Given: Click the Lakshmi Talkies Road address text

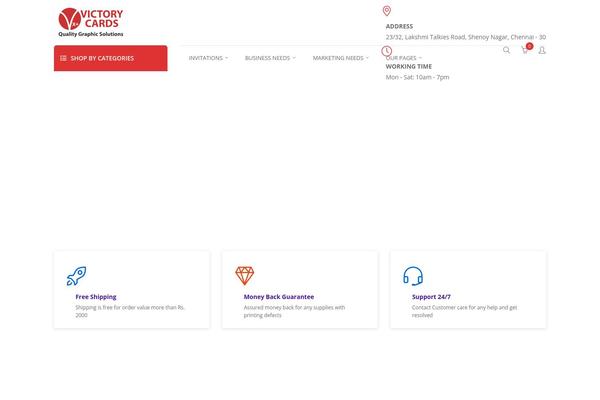Looking at the screenshot, I should coord(466,37).
